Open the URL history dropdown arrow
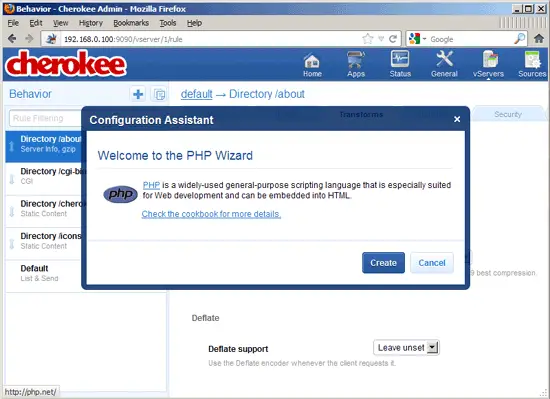550x399 pixels. (381, 39)
